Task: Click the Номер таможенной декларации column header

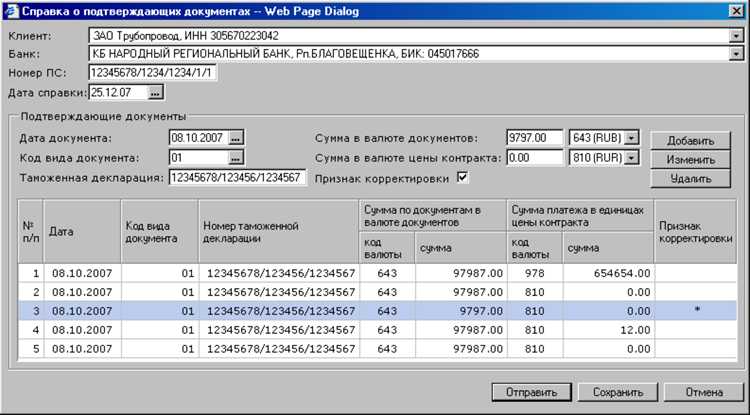Action: point(278,232)
